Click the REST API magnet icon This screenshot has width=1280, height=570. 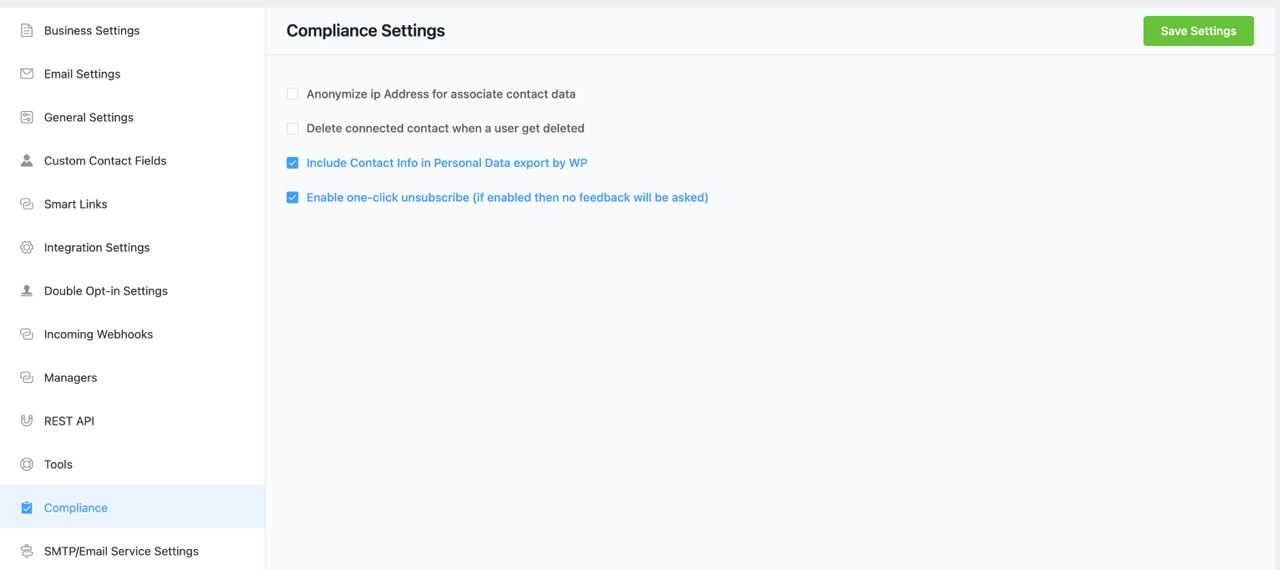[27, 421]
